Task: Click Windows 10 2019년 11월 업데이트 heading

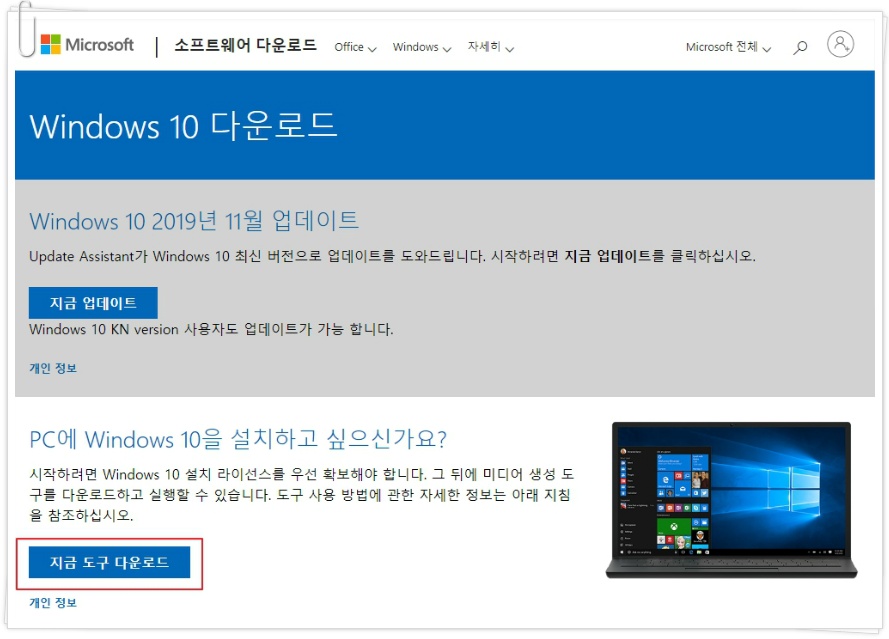Action: (194, 221)
